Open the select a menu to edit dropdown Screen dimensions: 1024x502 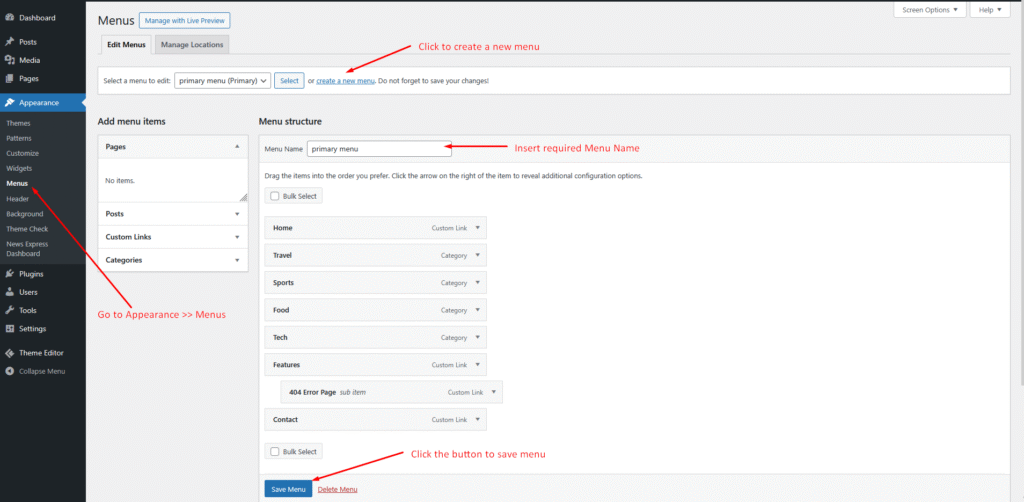click(223, 81)
